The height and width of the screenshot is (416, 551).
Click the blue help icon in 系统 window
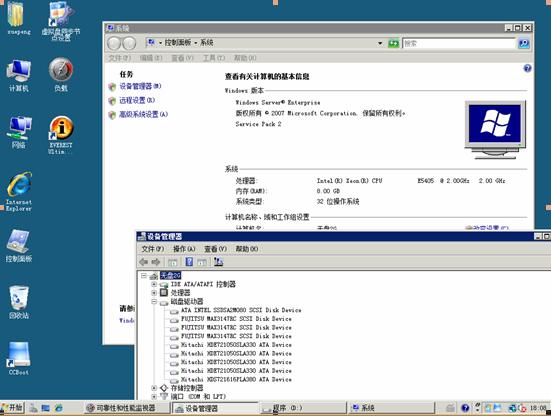click(x=527, y=68)
